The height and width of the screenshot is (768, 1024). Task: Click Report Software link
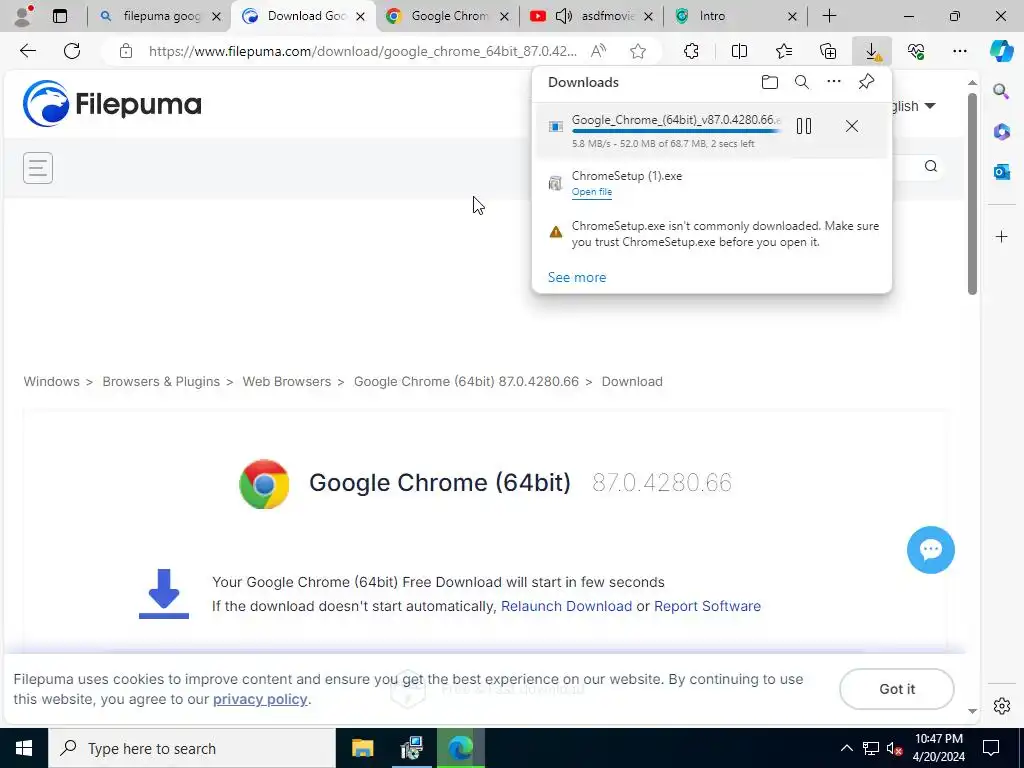pyautogui.click(x=707, y=606)
